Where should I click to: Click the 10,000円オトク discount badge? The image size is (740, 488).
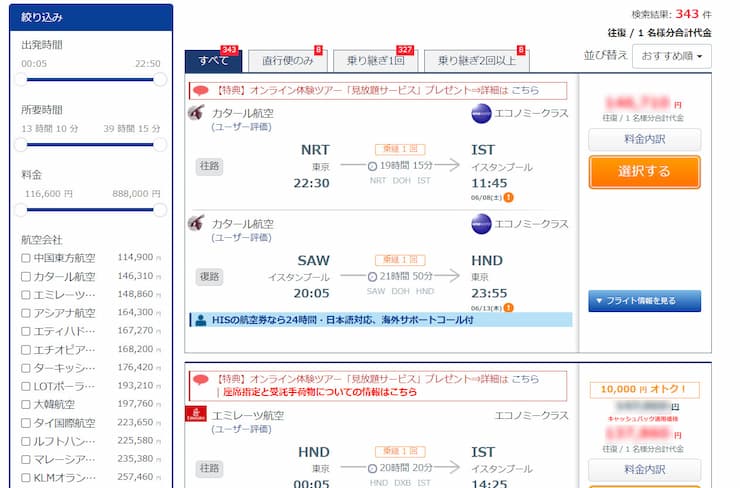644,389
